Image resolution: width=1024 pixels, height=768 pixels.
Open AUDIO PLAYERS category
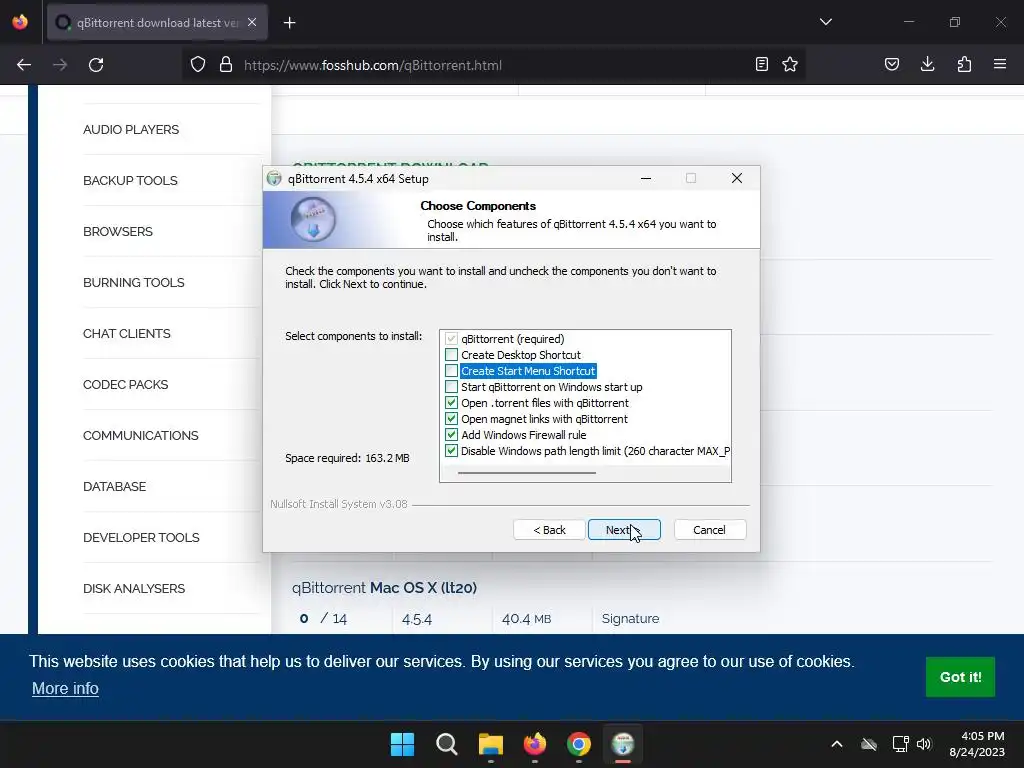tap(131, 129)
